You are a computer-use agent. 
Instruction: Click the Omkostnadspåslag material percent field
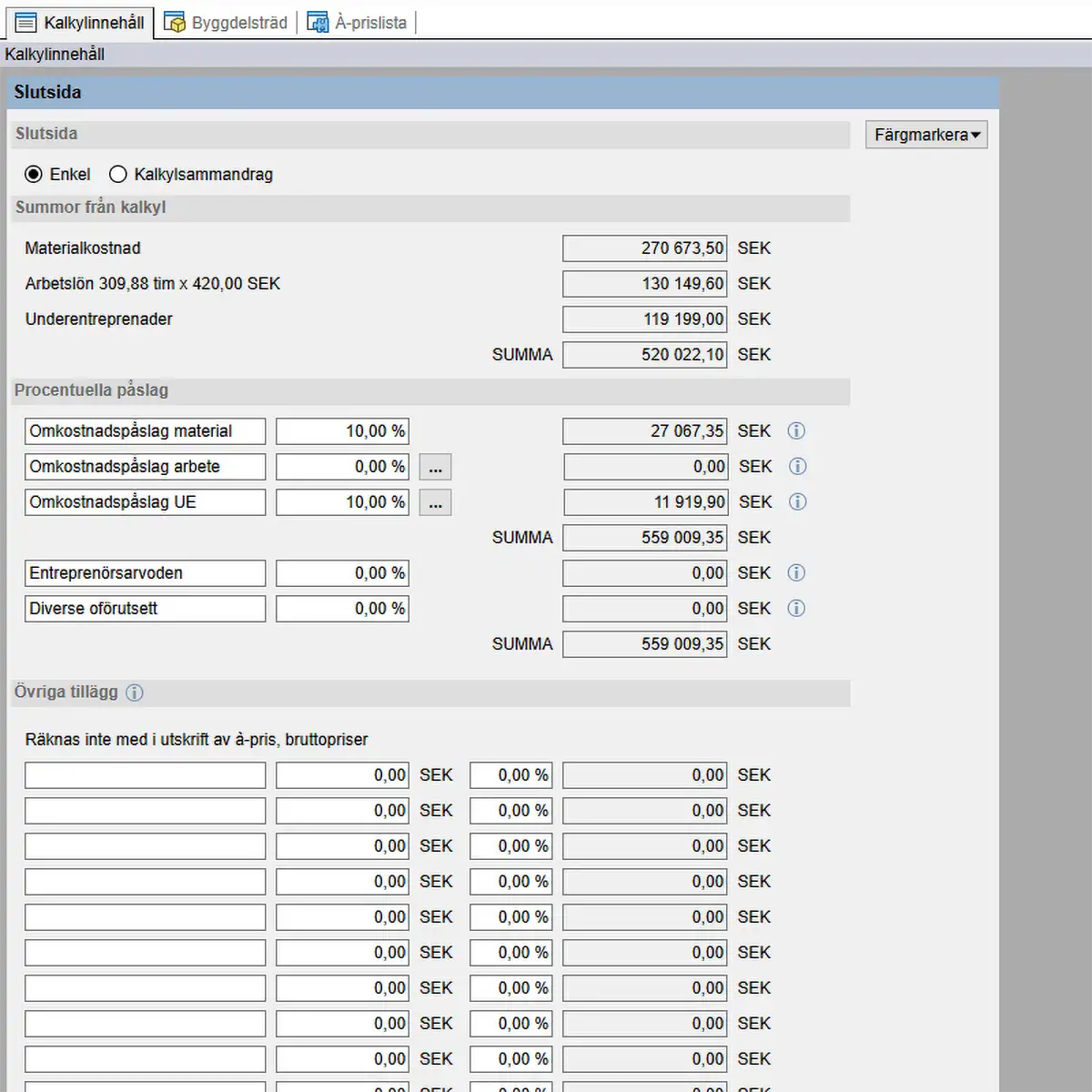[342, 431]
